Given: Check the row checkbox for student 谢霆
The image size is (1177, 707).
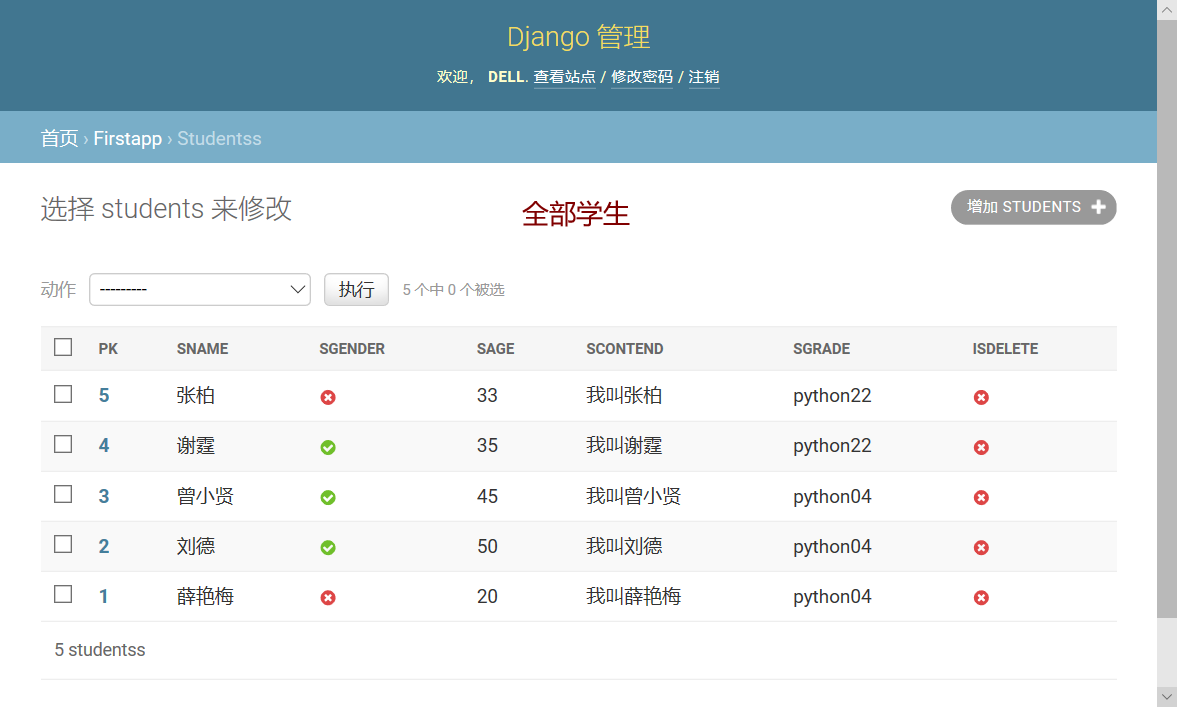Looking at the screenshot, I should click(63, 444).
